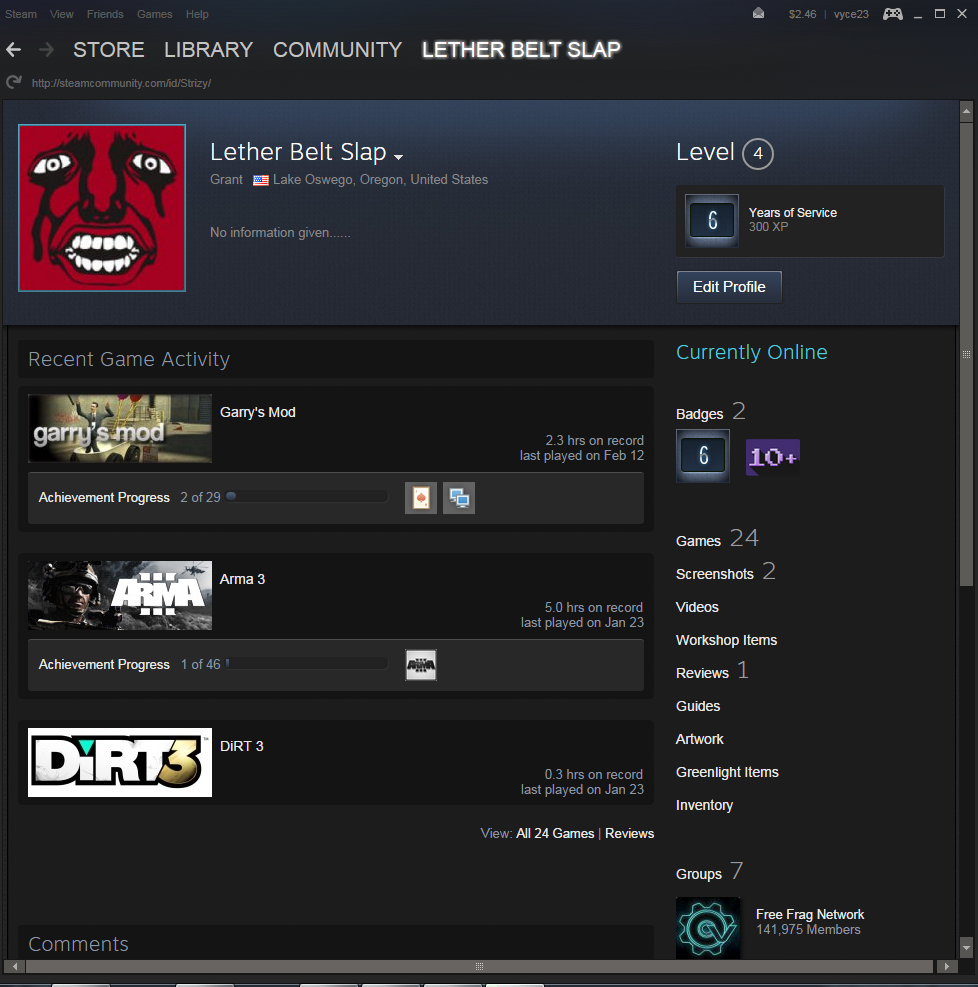Click the vertical scrollbar down arrow

pos(966,946)
